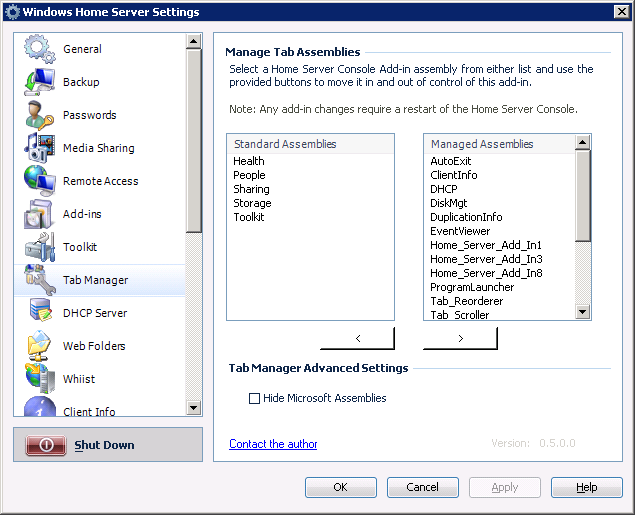This screenshot has height=515, width=635.
Task: Click the settings gear icon in title bar
Action: click(x=12, y=12)
